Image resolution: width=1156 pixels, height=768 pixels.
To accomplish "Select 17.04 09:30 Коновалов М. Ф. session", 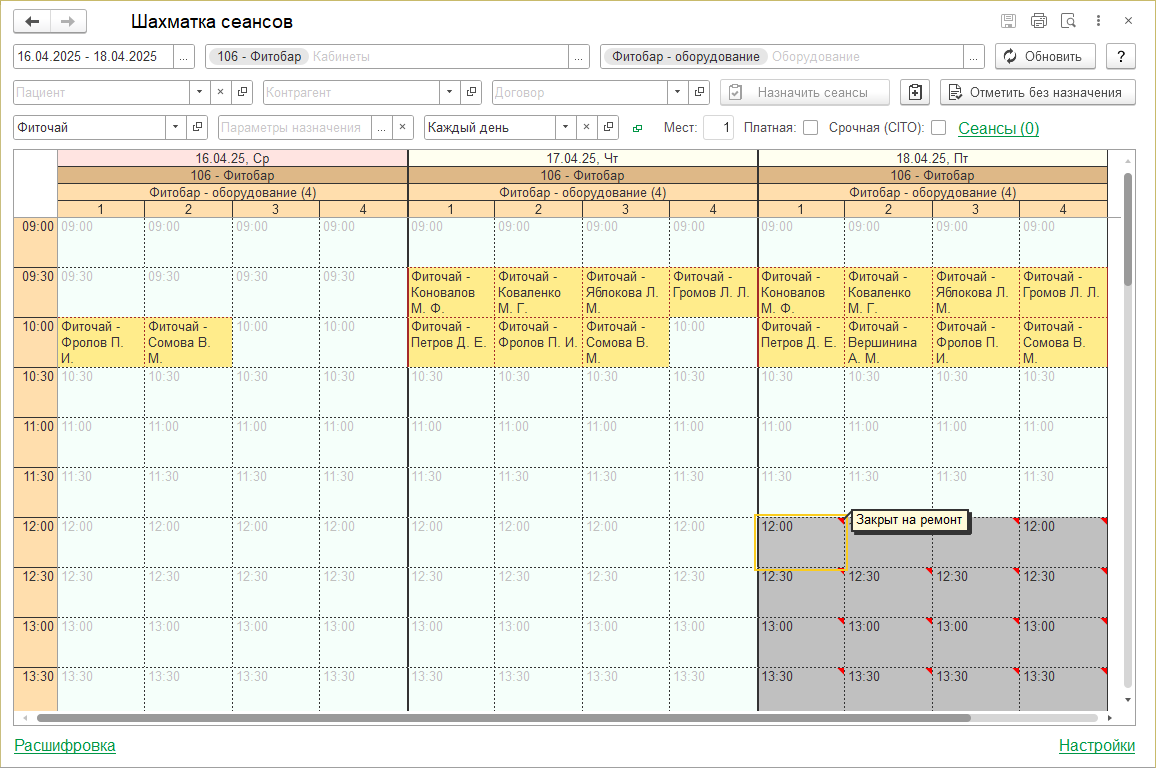I will [x=451, y=292].
